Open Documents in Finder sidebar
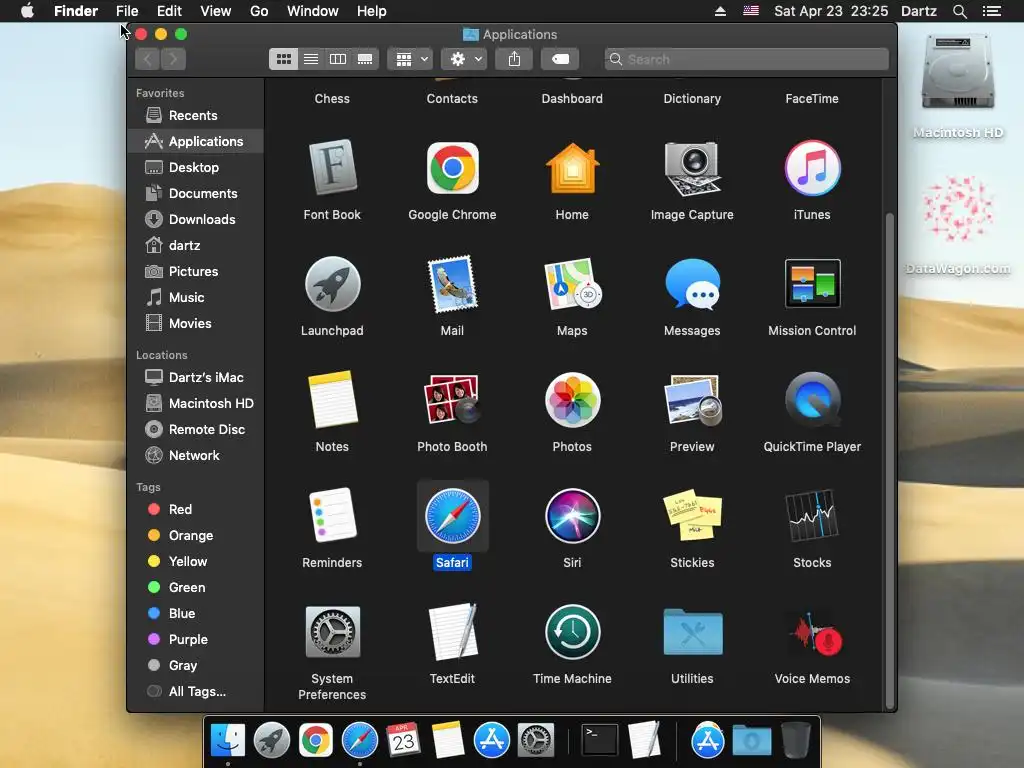This screenshot has width=1024, height=768. tap(195, 193)
